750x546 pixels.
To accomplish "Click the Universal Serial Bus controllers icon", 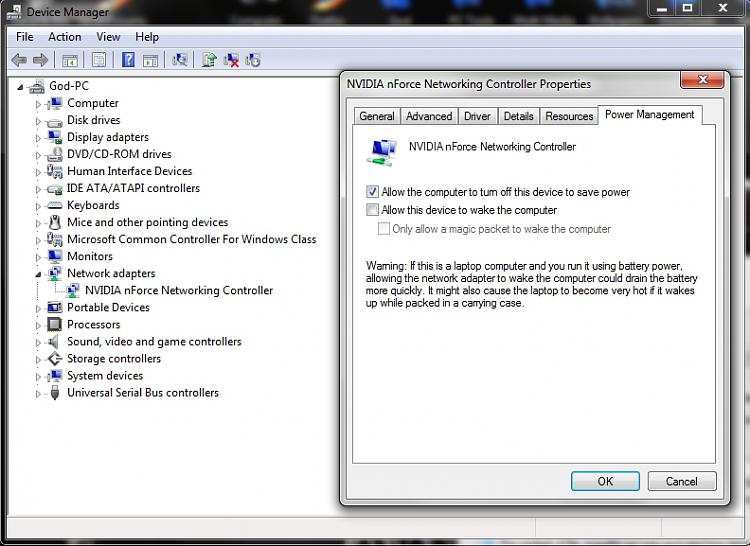I will 55,393.
